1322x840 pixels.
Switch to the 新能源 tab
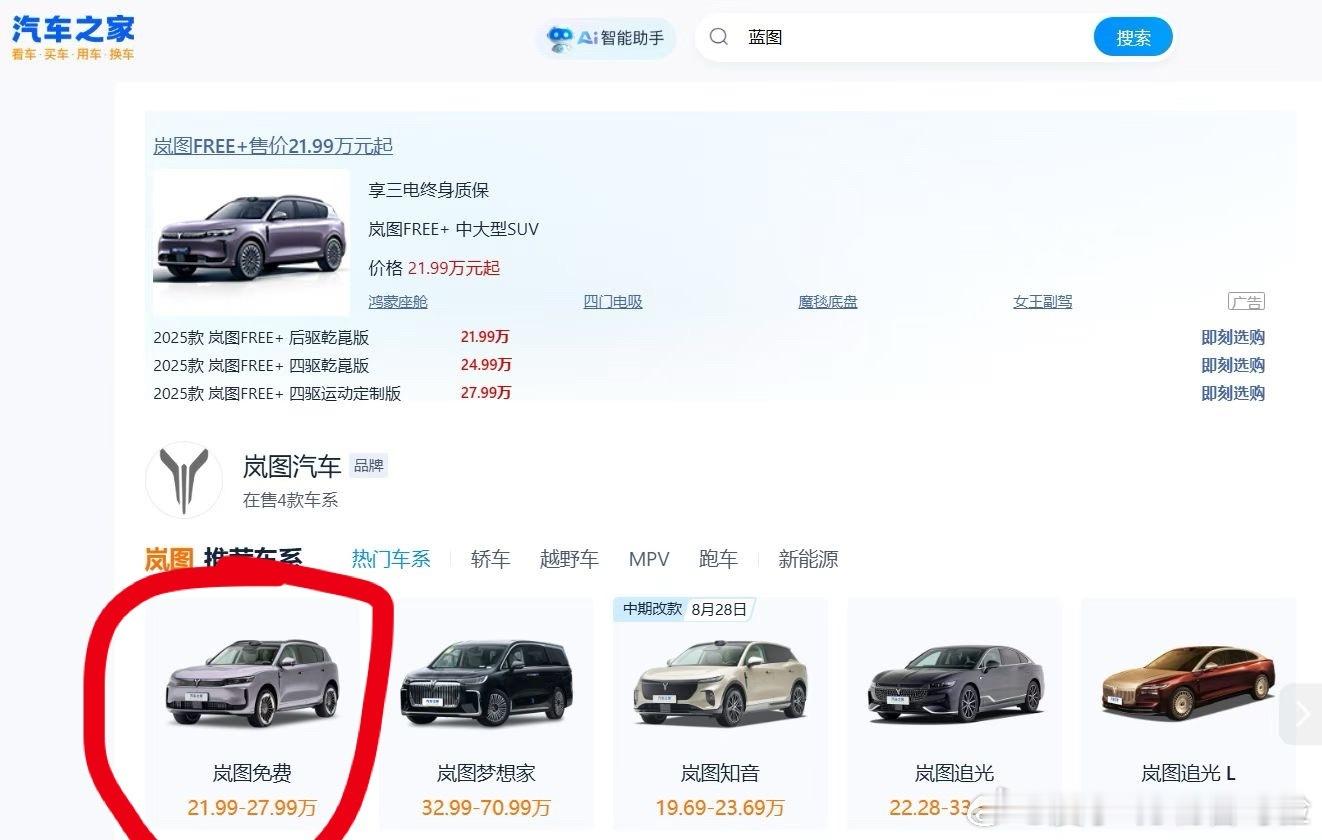(x=808, y=559)
